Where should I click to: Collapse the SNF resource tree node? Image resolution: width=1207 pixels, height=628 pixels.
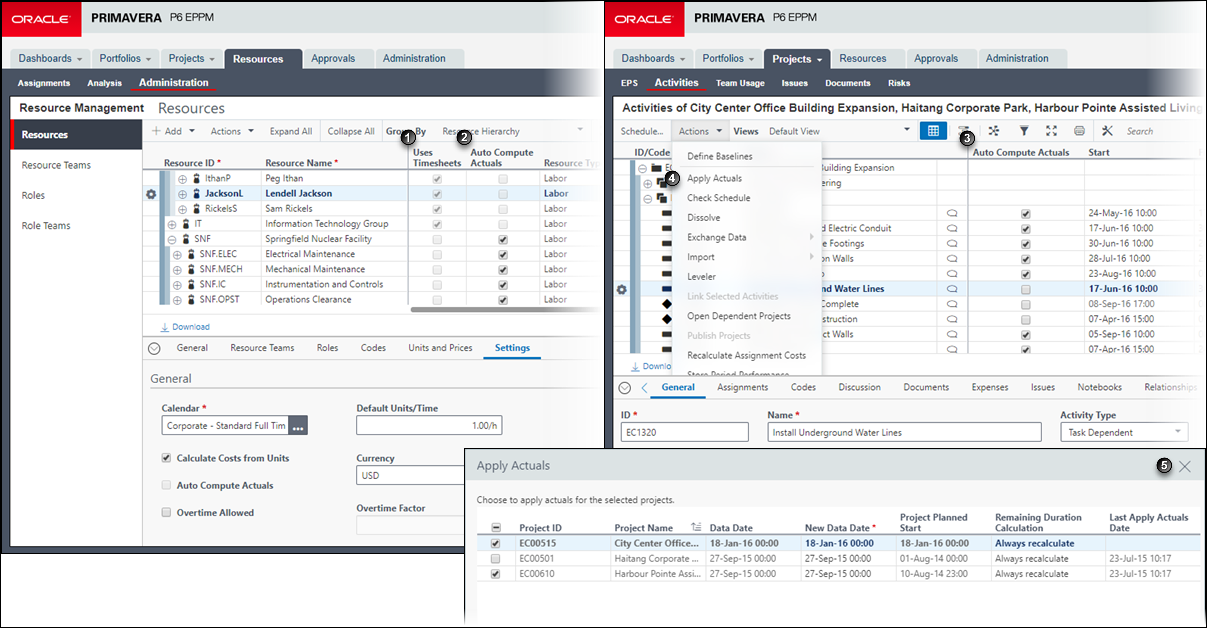pos(173,240)
